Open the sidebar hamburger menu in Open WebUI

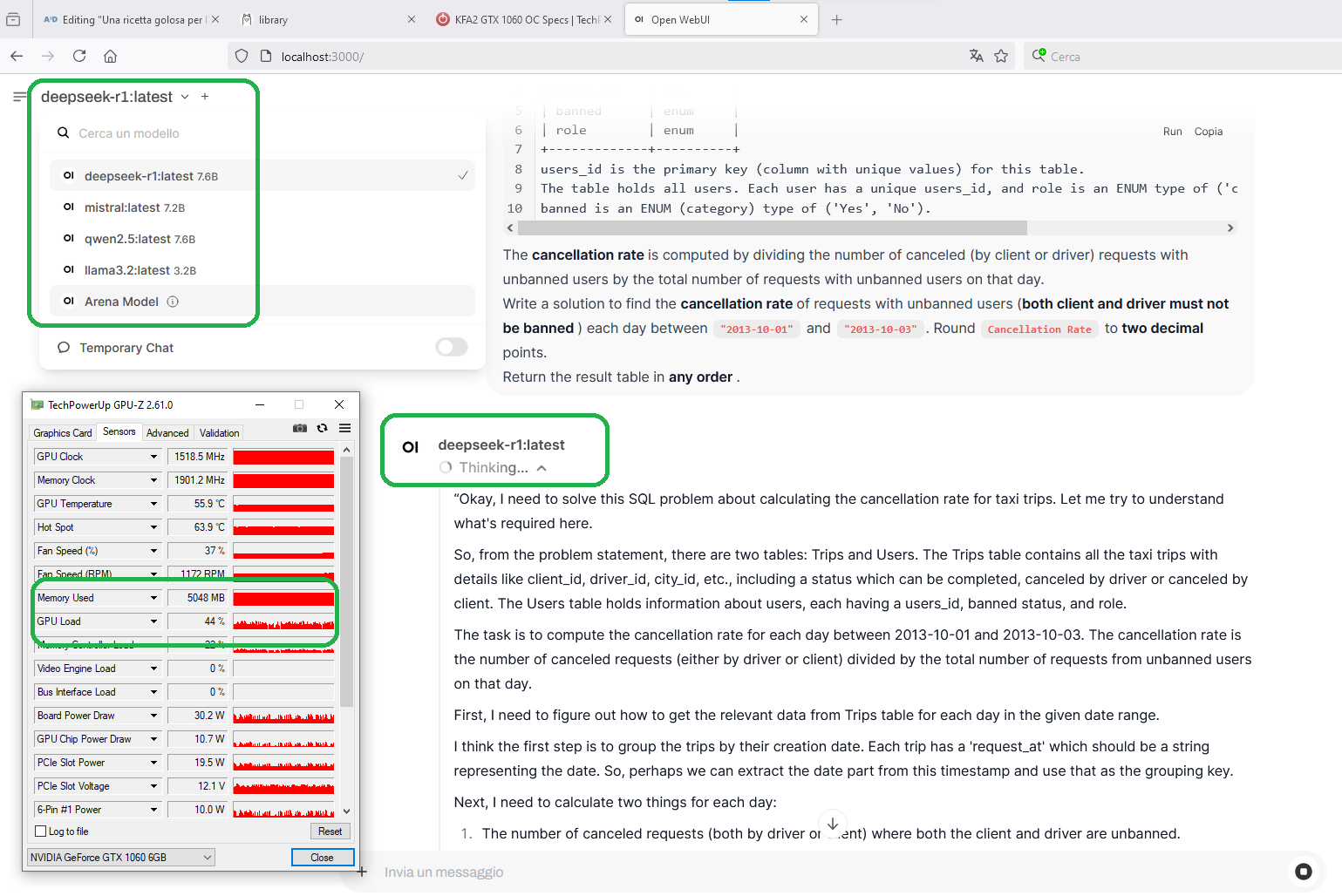click(19, 97)
